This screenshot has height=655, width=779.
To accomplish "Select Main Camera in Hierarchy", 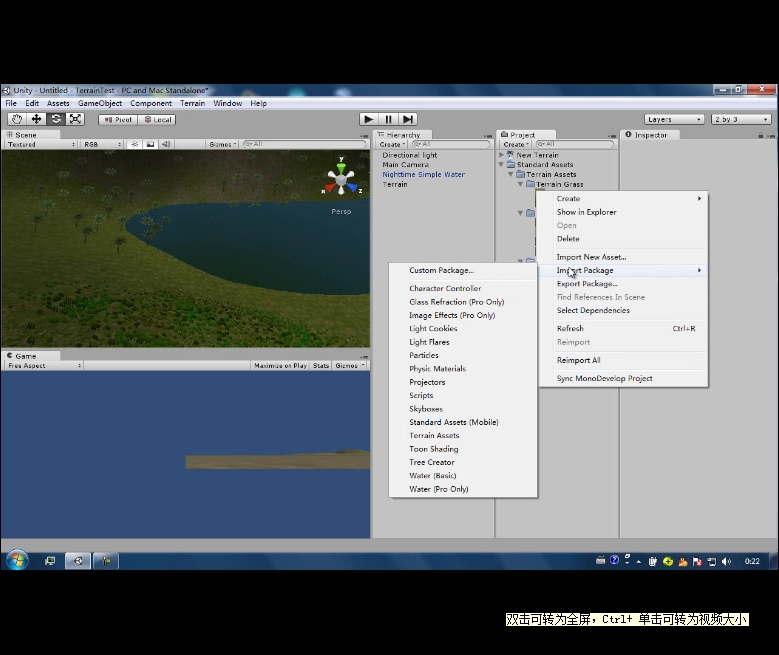I will 405,164.
